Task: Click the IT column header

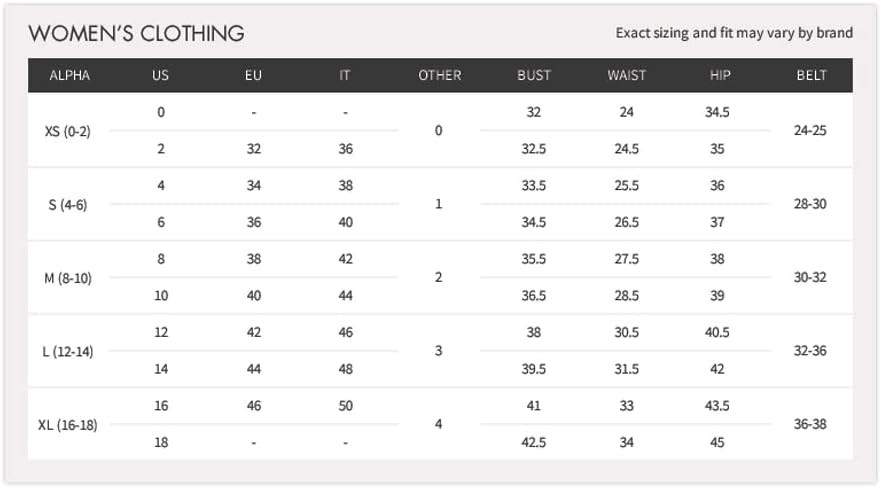Action: tap(345, 75)
